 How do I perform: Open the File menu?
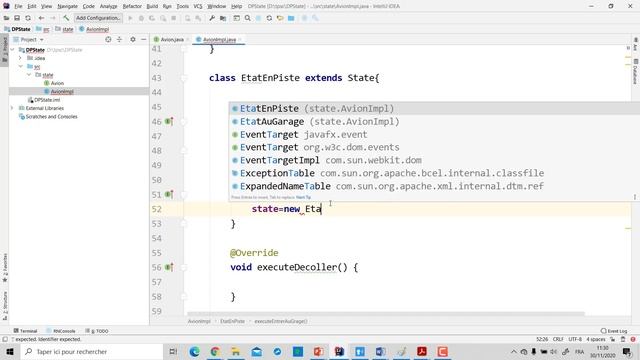pyautogui.click(x=18, y=6)
